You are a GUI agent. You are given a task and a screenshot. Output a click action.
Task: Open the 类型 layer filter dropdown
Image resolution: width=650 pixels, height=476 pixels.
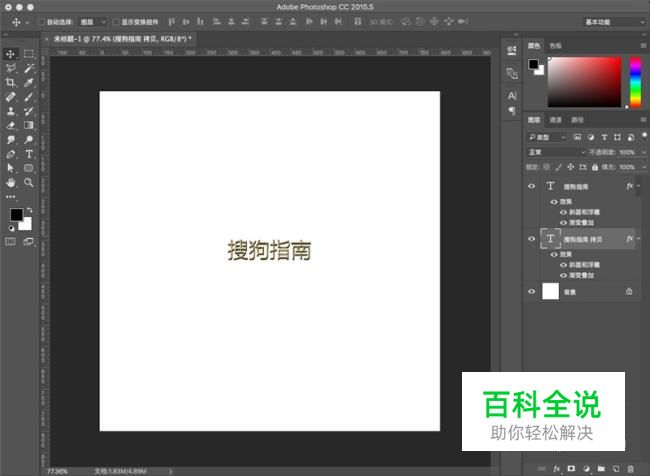coord(548,136)
